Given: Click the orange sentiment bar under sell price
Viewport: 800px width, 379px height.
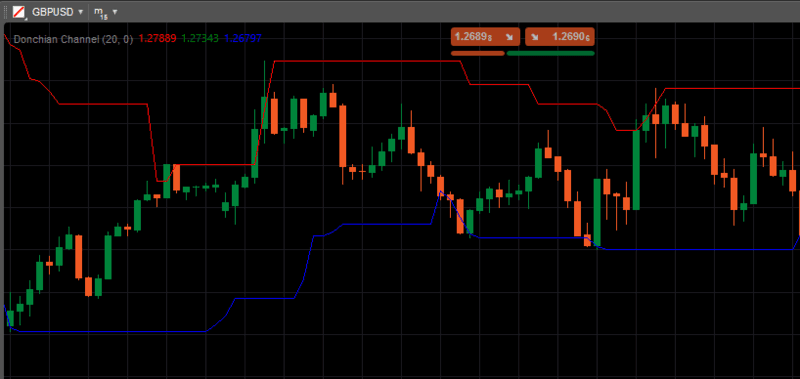Looking at the screenshot, I should (478, 53).
